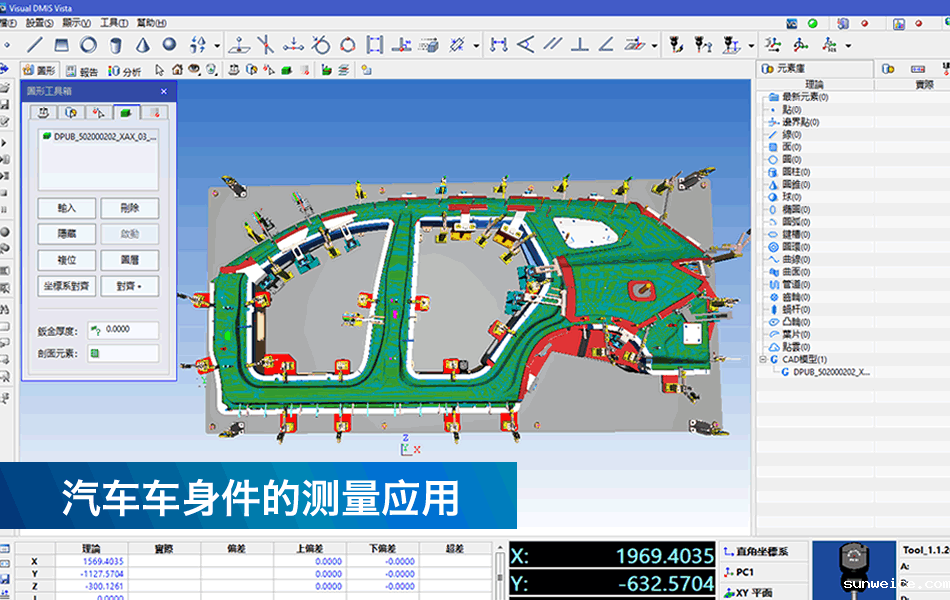Click the sphere feature tool
The image size is (950, 600).
(x=169, y=44)
